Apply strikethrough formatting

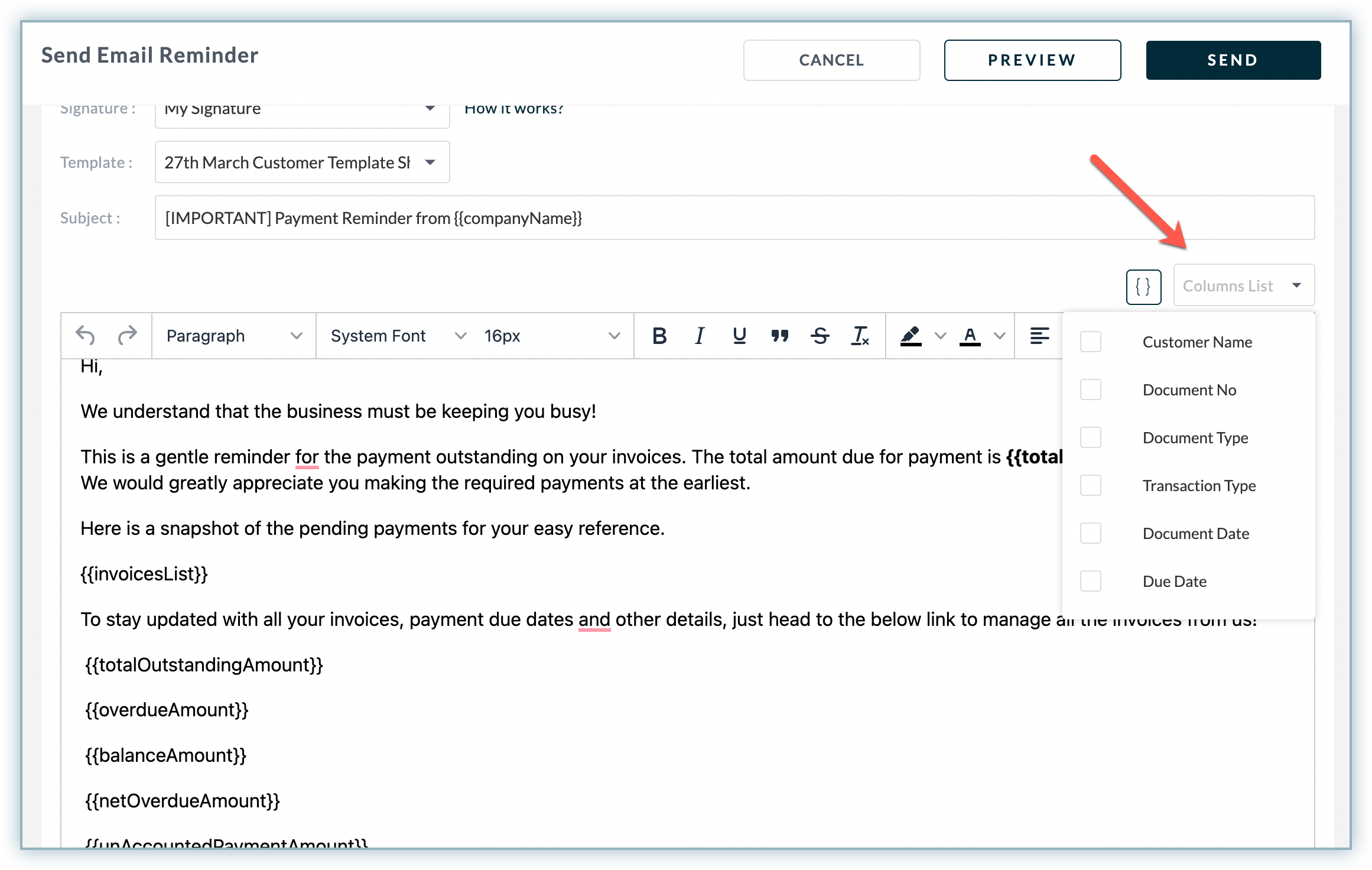(x=820, y=336)
